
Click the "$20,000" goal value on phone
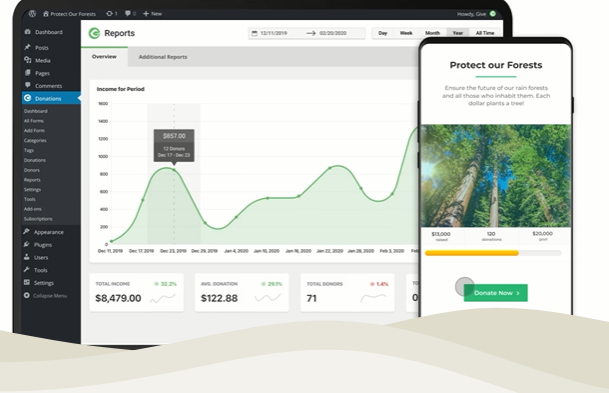[x=543, y=233]
